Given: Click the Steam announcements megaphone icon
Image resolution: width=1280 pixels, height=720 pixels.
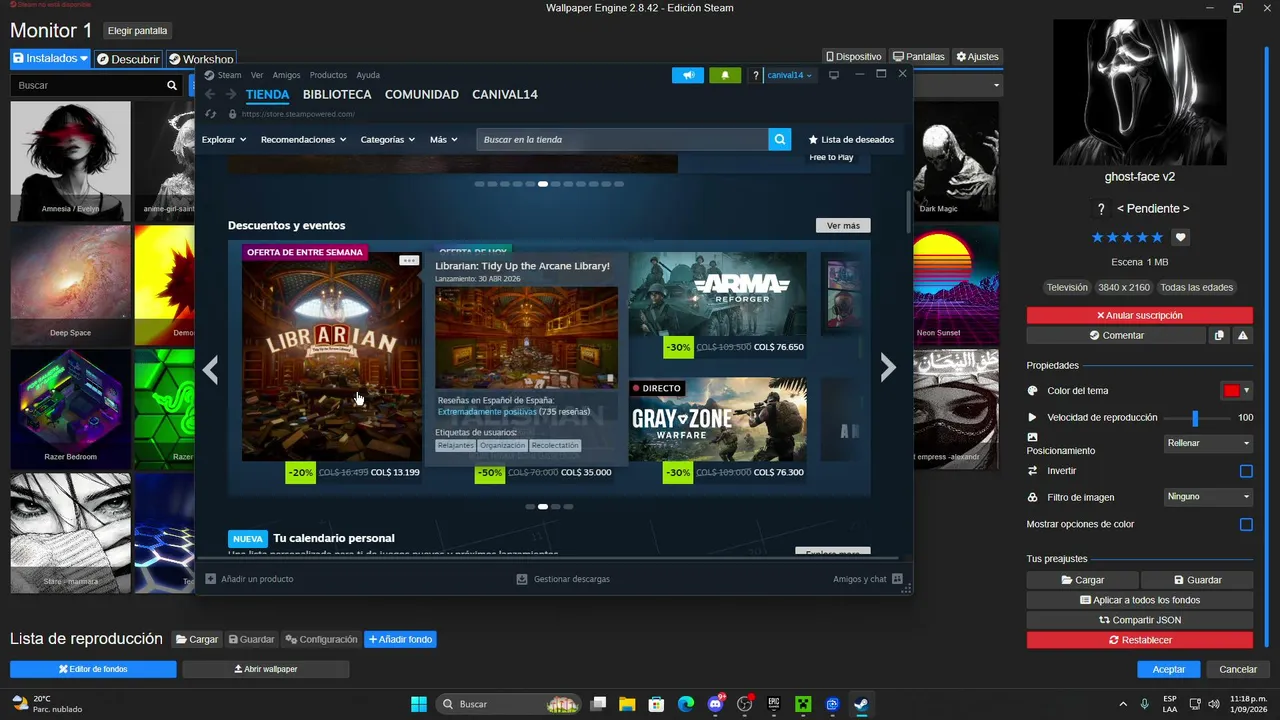Looking at the screenshot, I should pyautogui.click(x=688, y=75).
